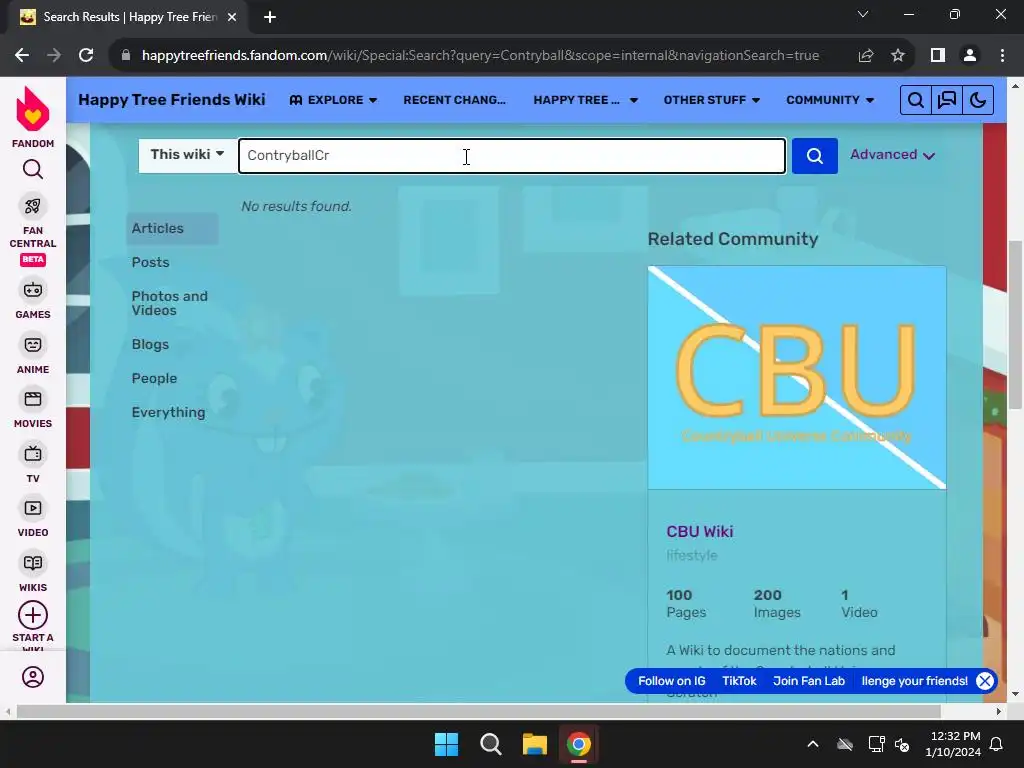Click the muted volume tray icon
Screen dimensions: 1024x768
(902, 744)
